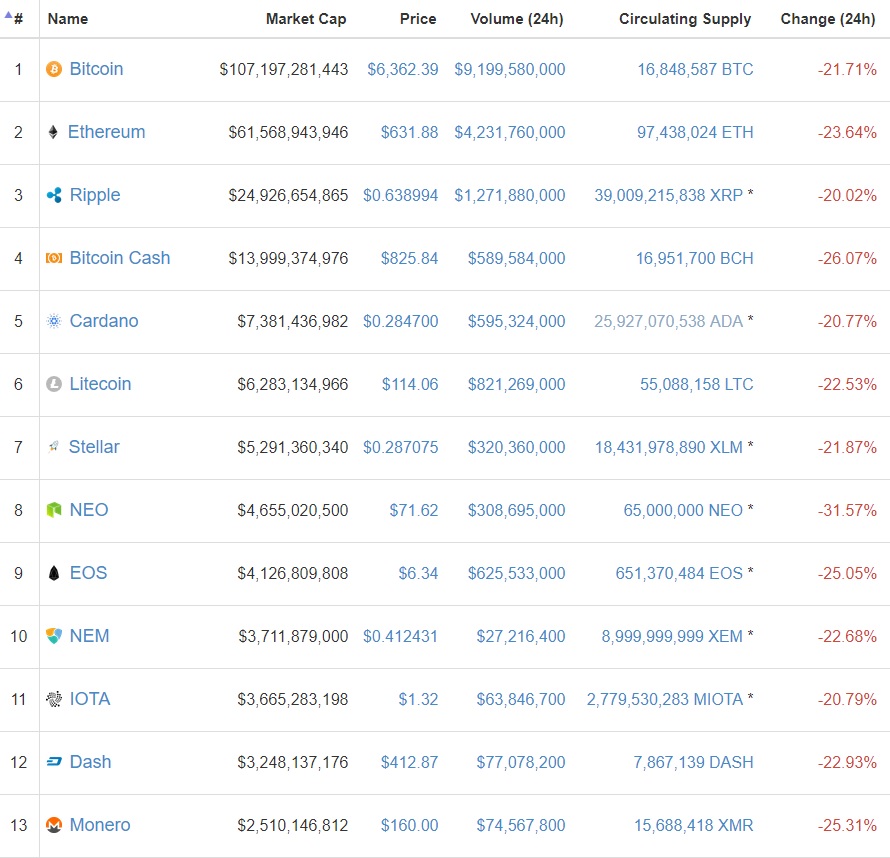This screenshot has width=890, height=858.
Task: Click Dash volume $77,078,200
Action: pyautogui.click(x=521, y=763)
